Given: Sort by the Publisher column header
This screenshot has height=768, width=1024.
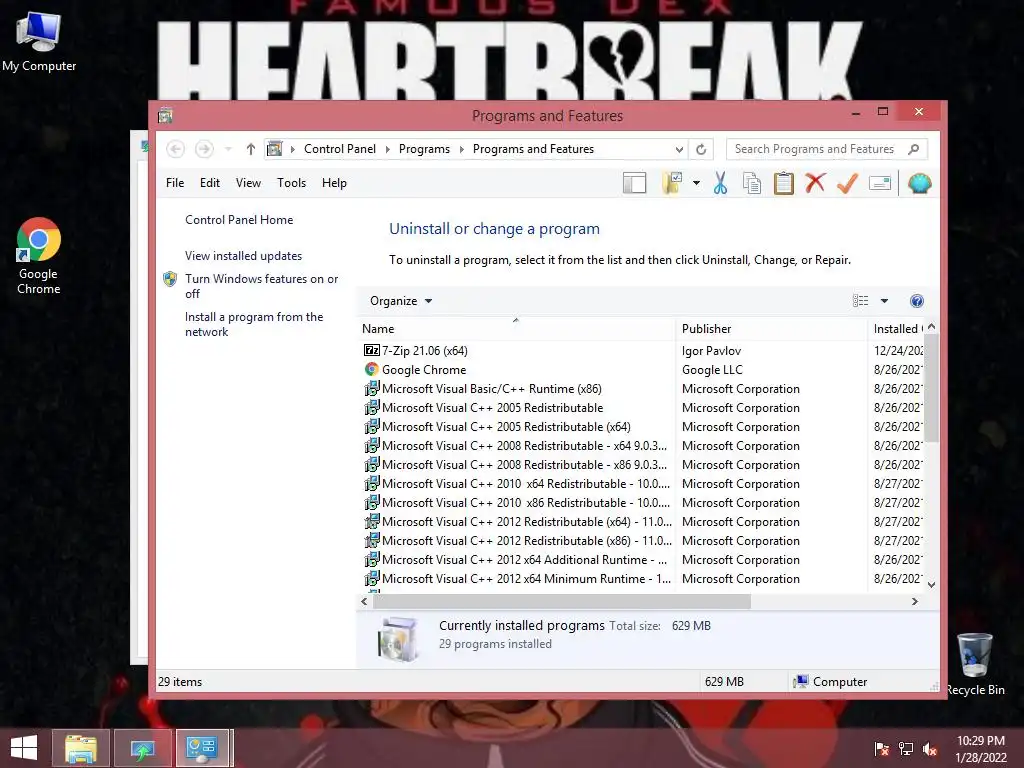Looking at the screenshot, I should point(771,328).
